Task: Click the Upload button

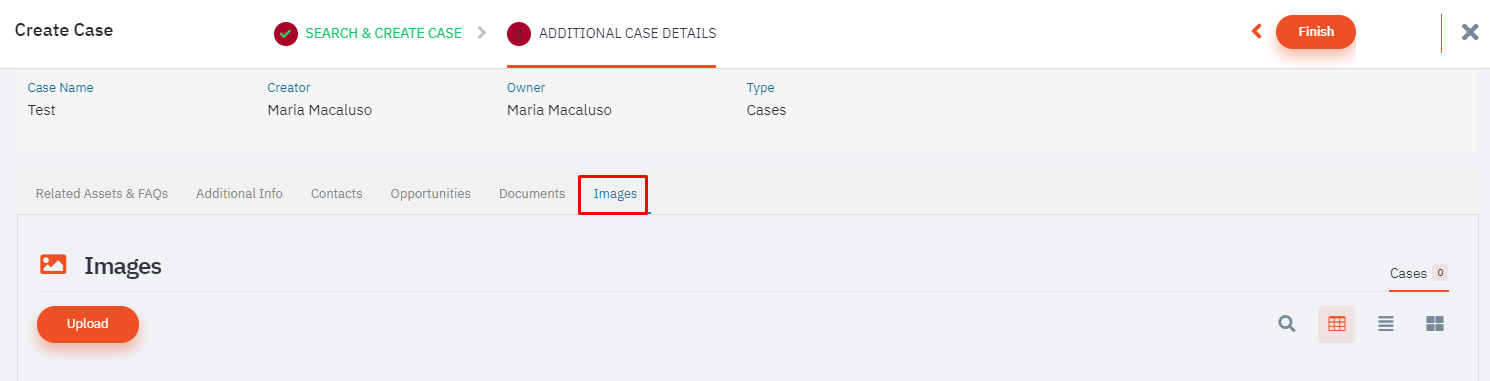Action: coord(88,324)
